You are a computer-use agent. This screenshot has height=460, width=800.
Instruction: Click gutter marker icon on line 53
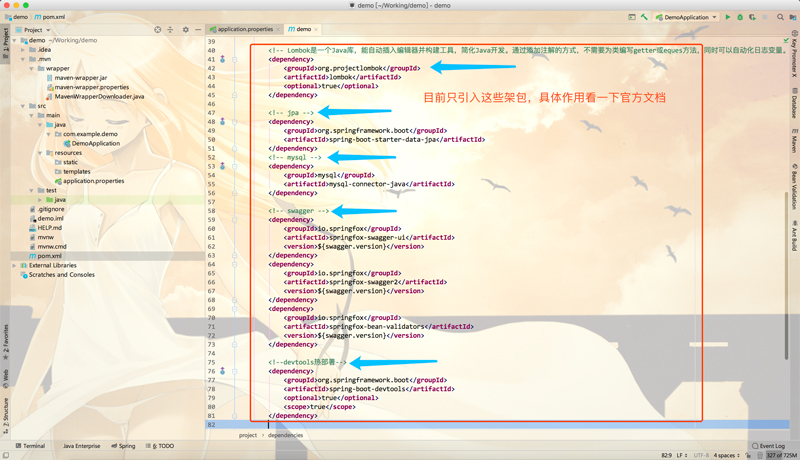[x=222, y=166]
